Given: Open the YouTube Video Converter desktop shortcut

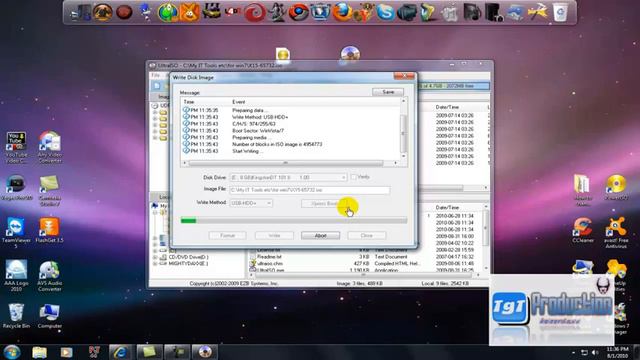Looking at the screenshot, I should [16, 147].
